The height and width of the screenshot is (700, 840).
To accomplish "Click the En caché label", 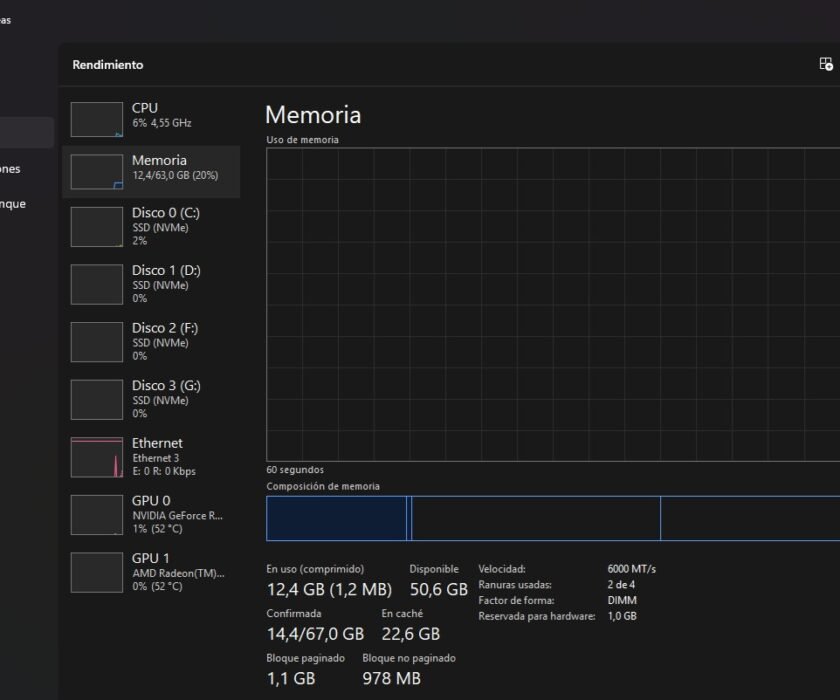I will [402, 613].
